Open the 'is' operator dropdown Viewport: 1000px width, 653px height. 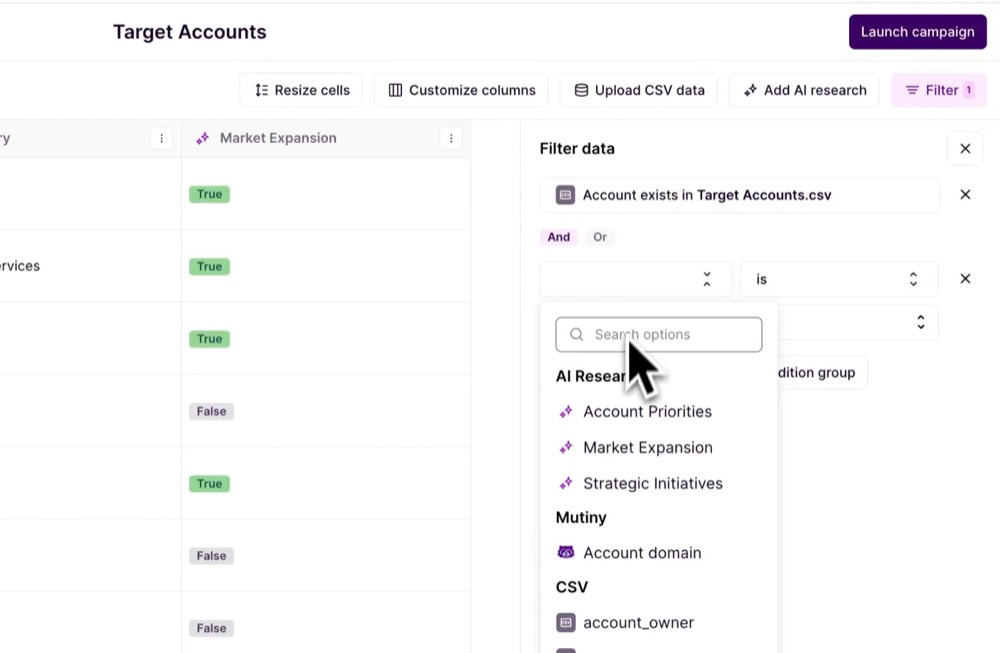pos(838,279)
